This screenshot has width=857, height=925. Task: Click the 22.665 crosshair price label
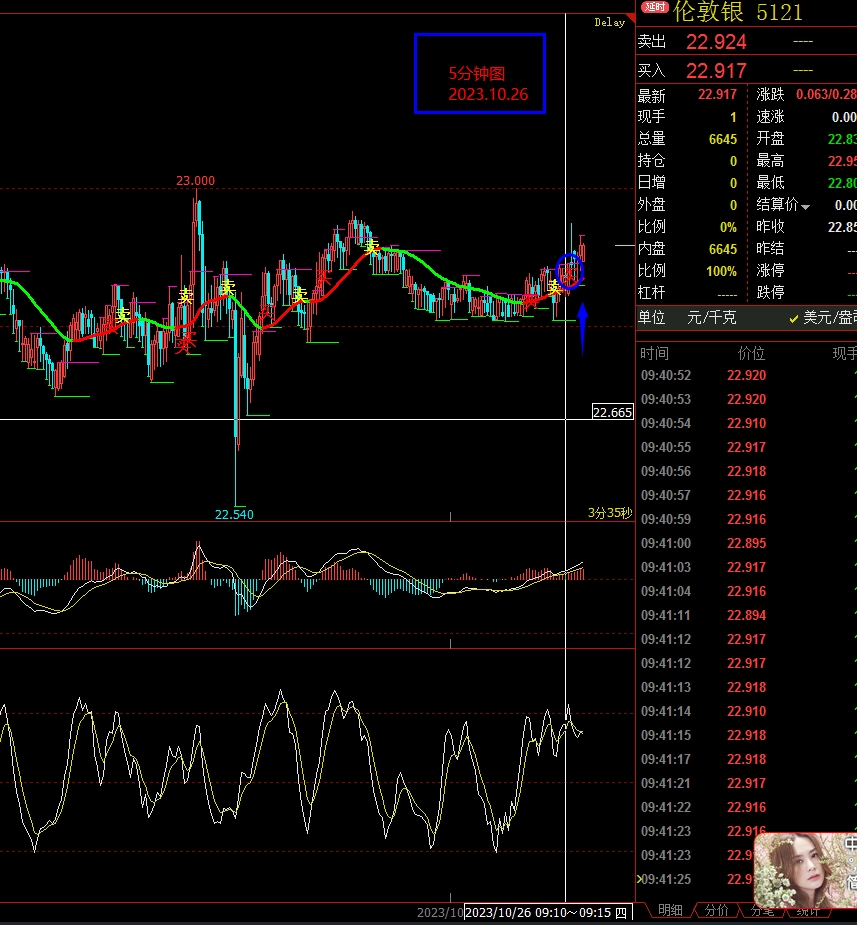pyautogui.click(x=612, y=412)
